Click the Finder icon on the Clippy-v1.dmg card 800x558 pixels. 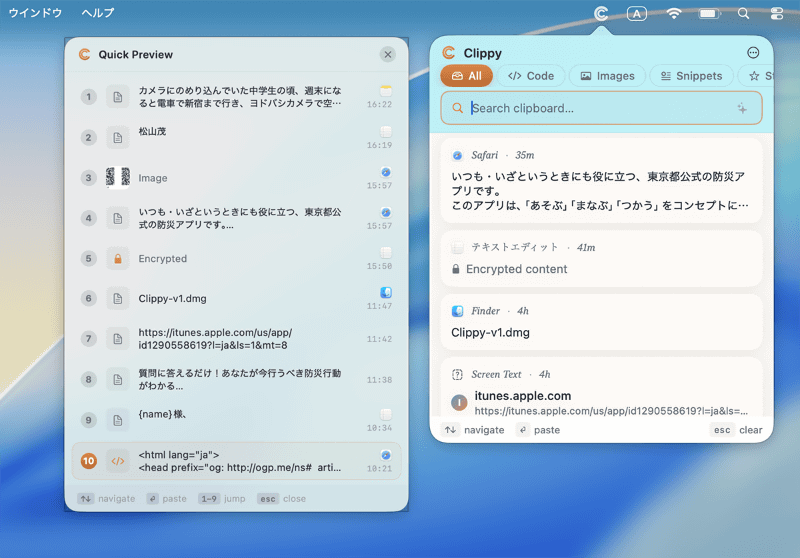pos(458,311)
